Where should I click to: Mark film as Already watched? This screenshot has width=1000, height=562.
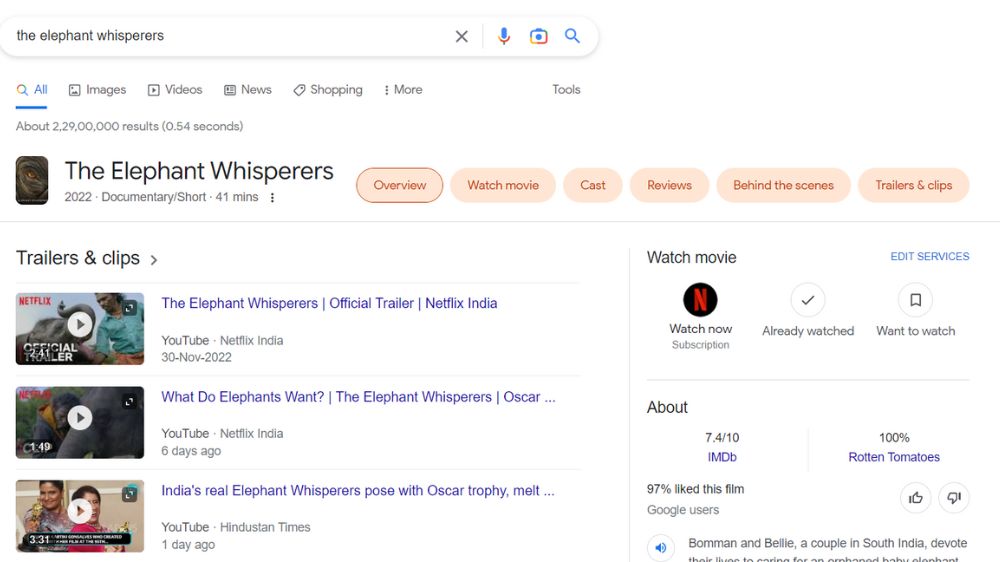point(807,300)
